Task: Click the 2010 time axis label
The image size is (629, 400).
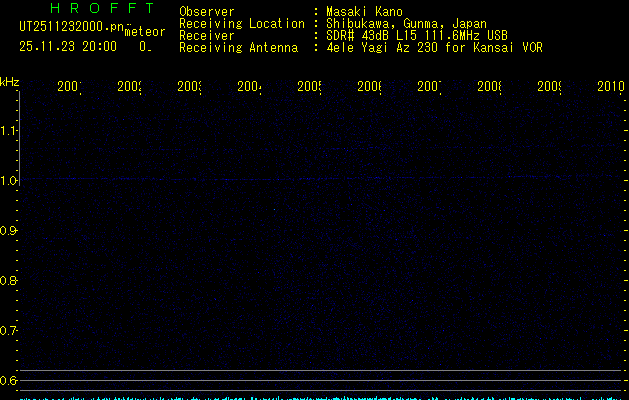Action: [x=611, y=86]
